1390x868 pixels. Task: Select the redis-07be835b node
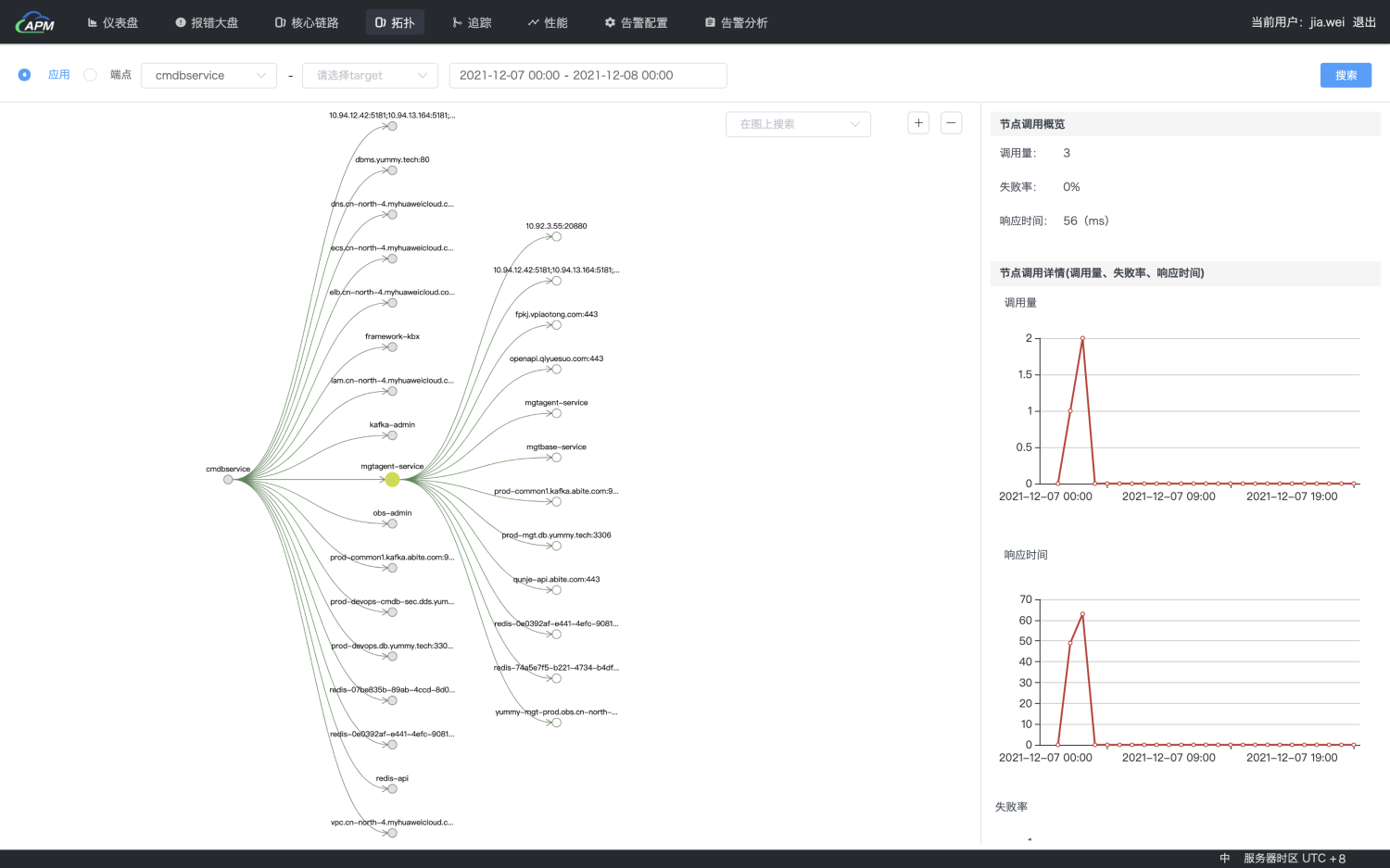(392, 700)
